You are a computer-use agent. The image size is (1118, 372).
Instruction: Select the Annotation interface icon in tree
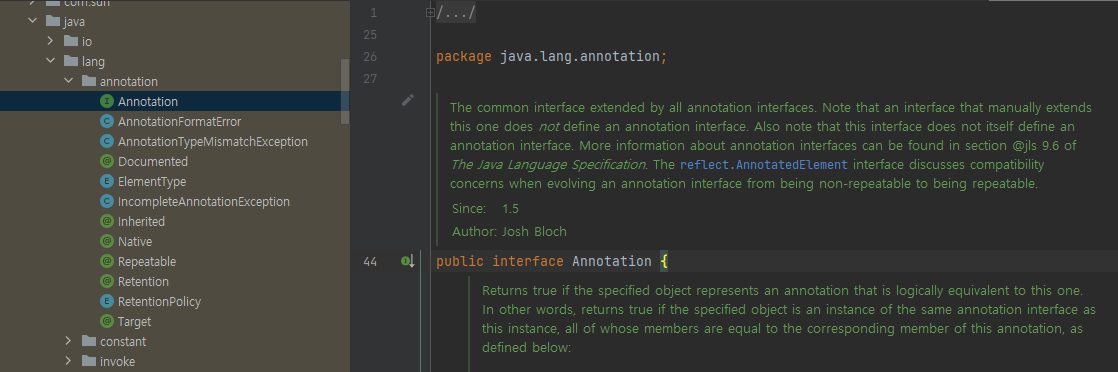click(107, 102)
